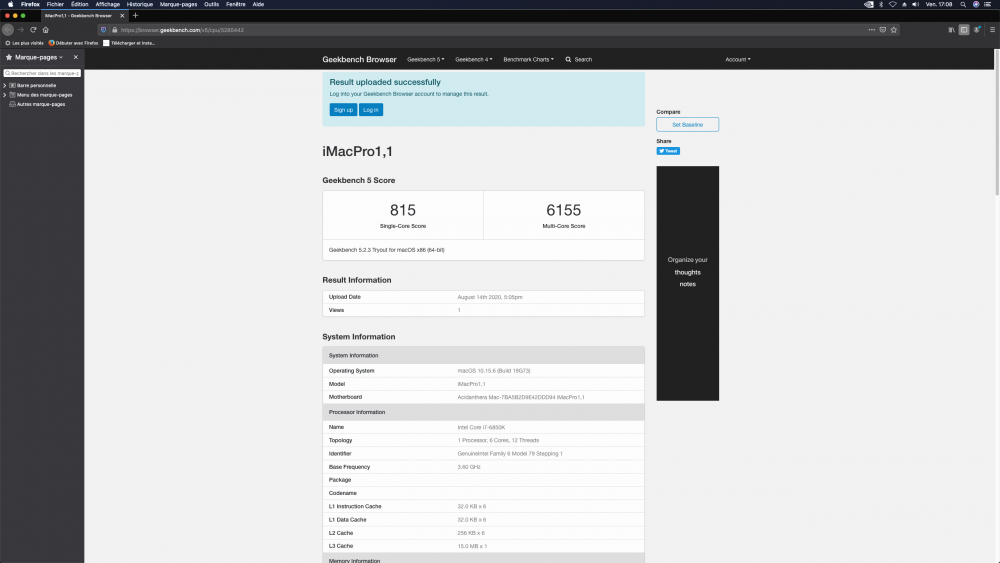Reload the page with the refresh icon

pos(33,30)
